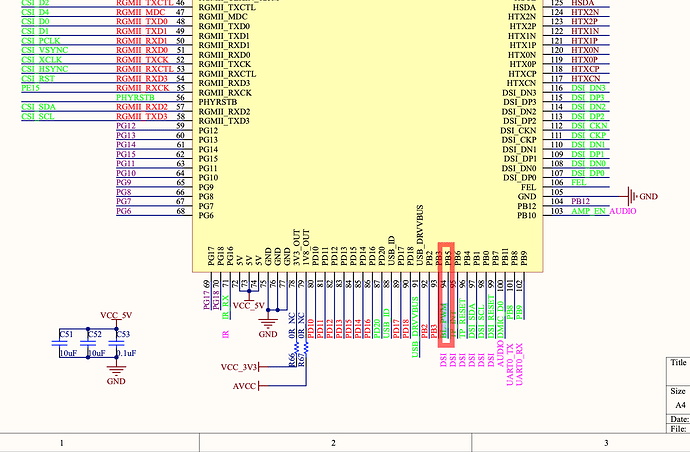Select capacitor C51 symbol
Image resolution: width=690 pixels, height=452 pixels.
[59, 344]
